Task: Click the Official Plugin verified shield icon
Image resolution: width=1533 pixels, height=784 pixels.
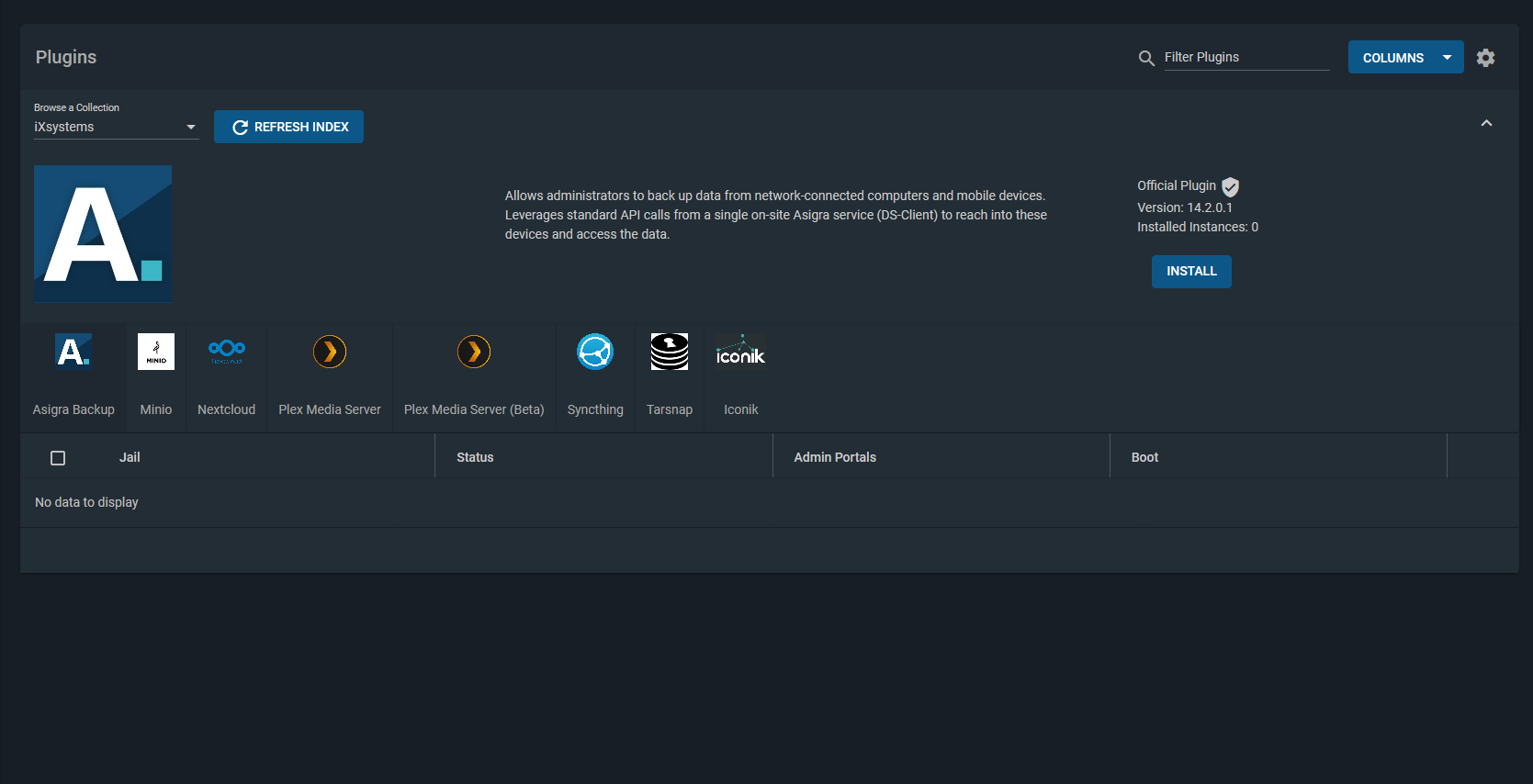Action: click(x=1231, y=187)
